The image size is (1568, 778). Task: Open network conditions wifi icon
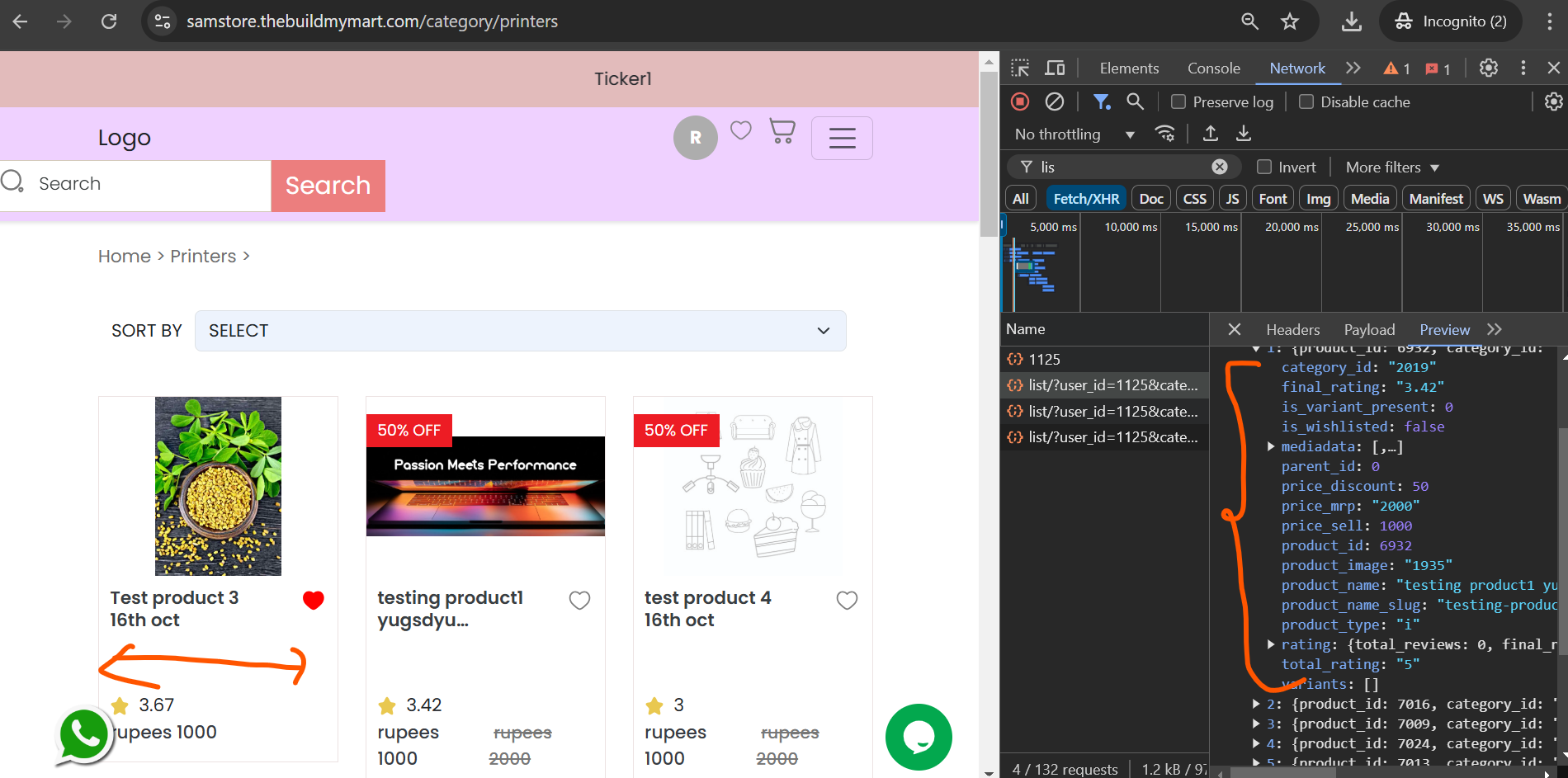1165,134
